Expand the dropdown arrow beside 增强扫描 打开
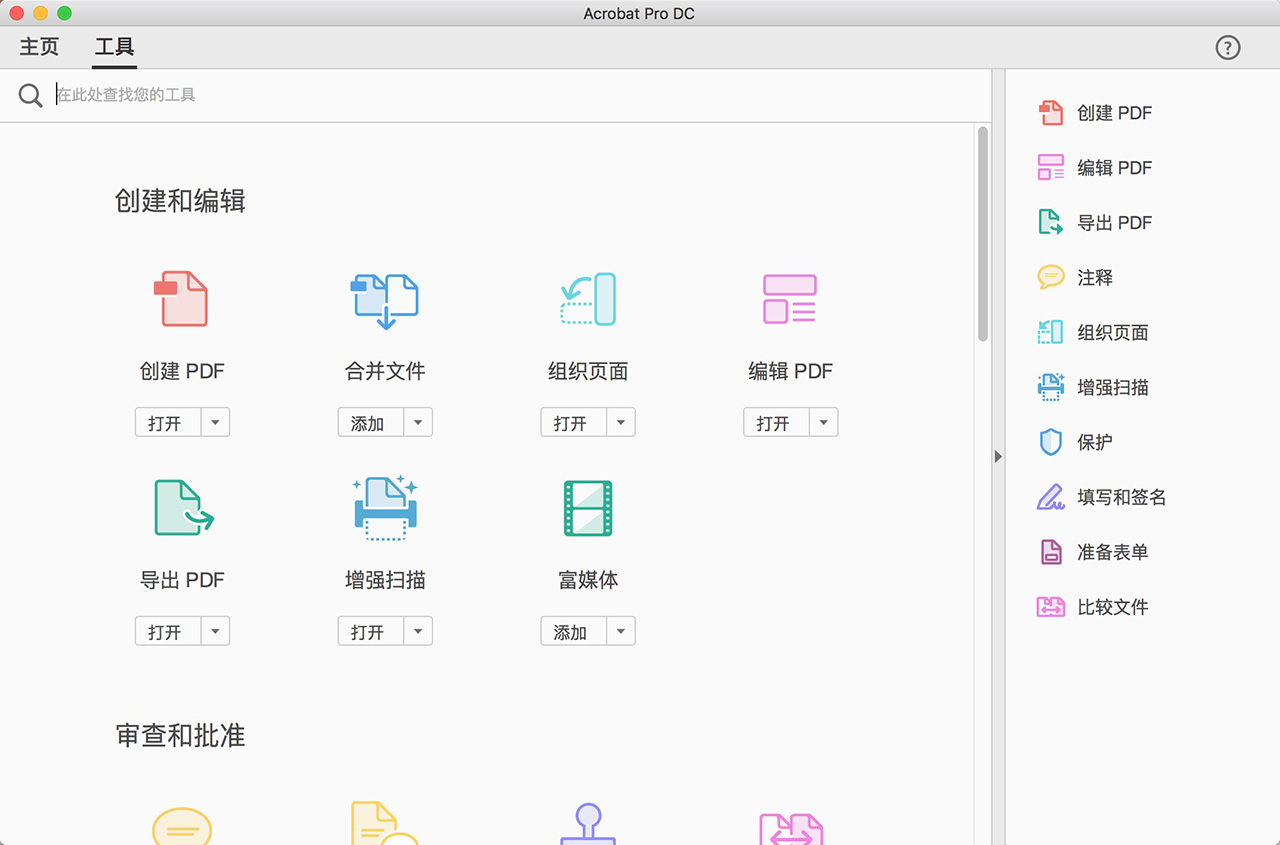 (418, 631)
